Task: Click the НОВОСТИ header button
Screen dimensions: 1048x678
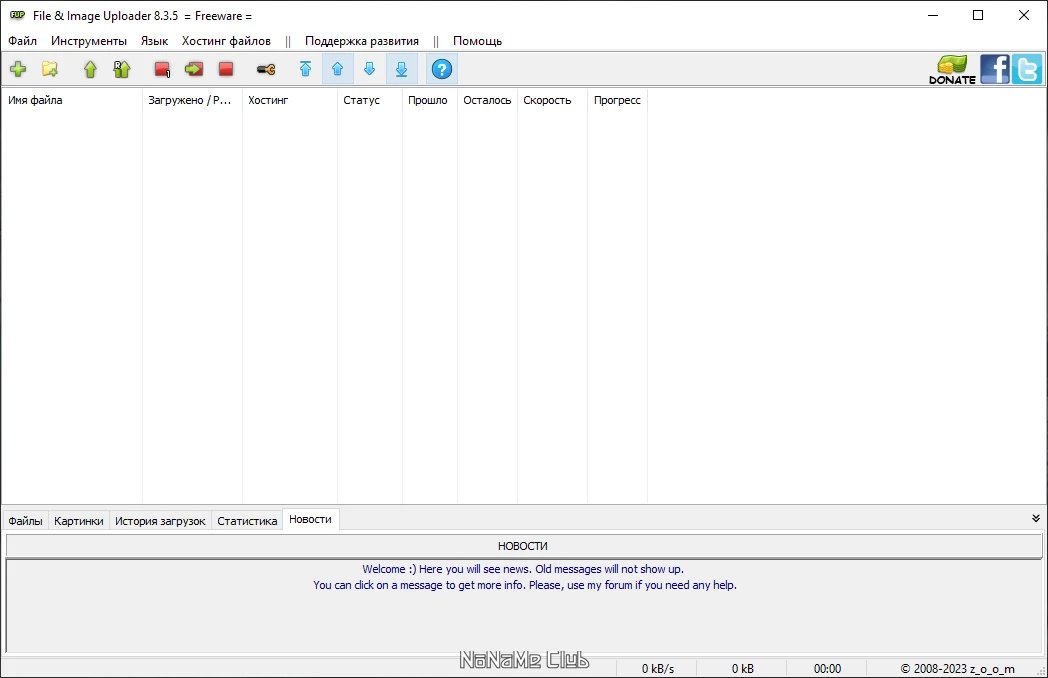Action: click(x=523, y=546)
